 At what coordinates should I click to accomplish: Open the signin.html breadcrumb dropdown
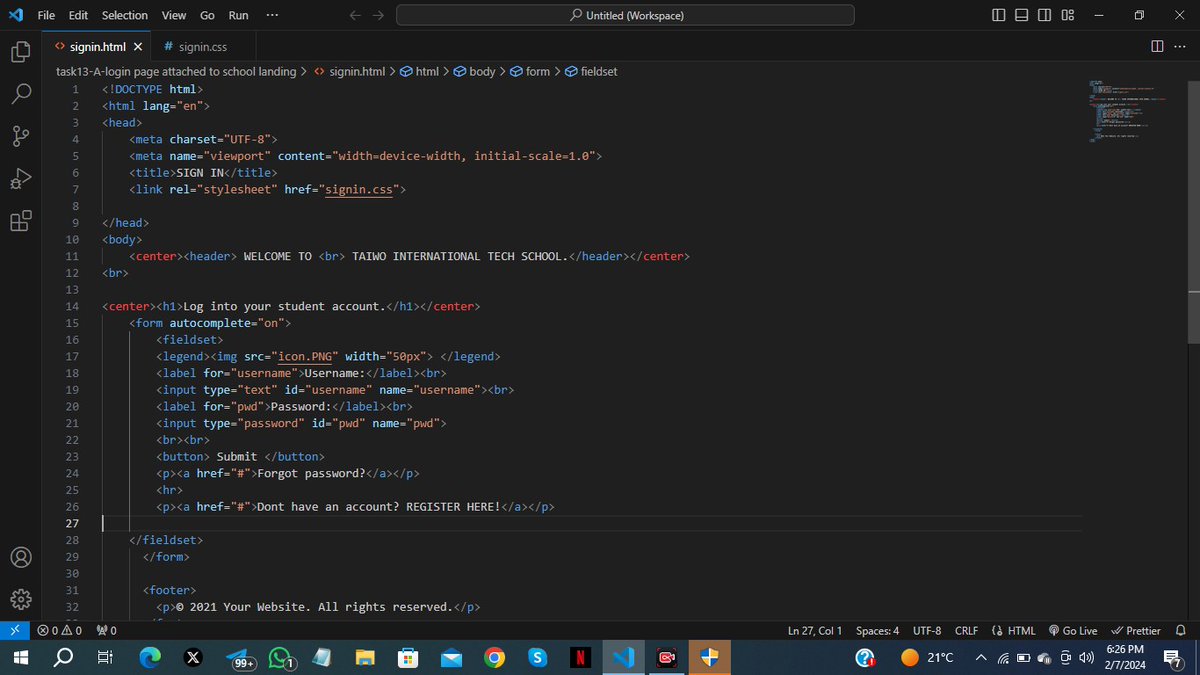point(349,71)
